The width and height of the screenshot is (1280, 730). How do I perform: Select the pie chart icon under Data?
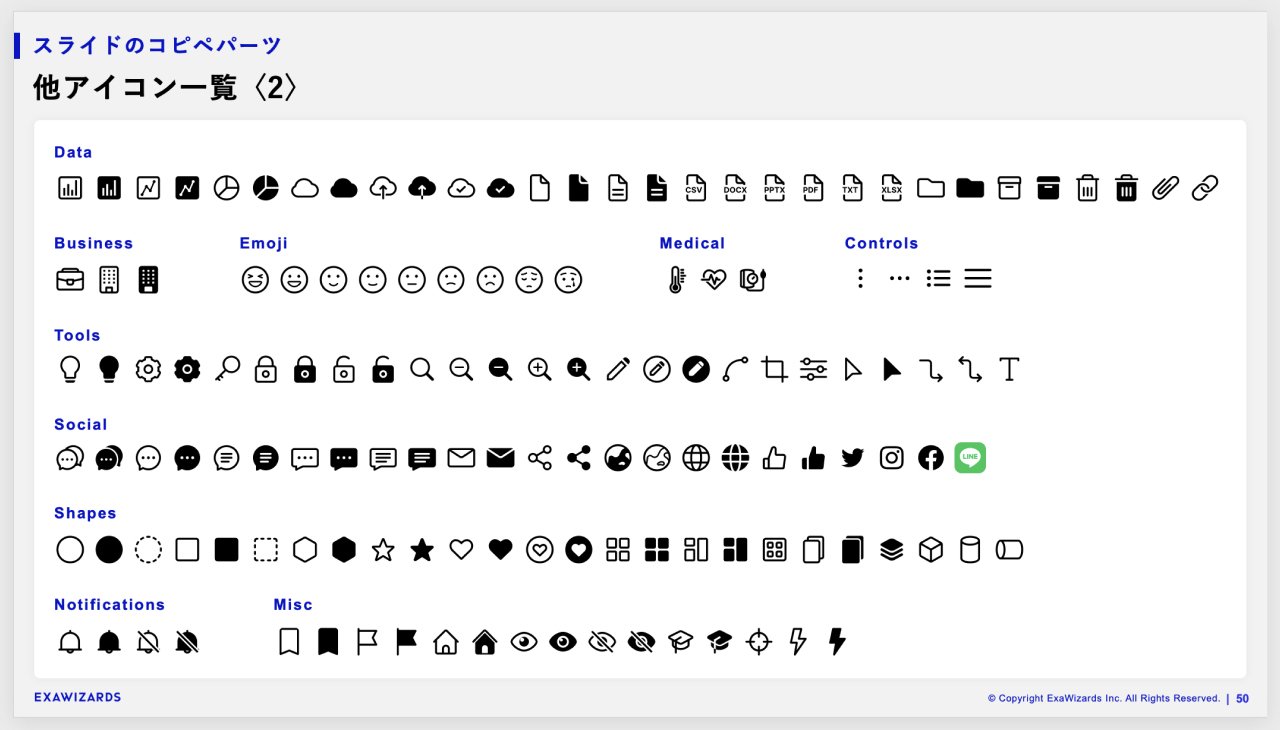click(225, 187)
